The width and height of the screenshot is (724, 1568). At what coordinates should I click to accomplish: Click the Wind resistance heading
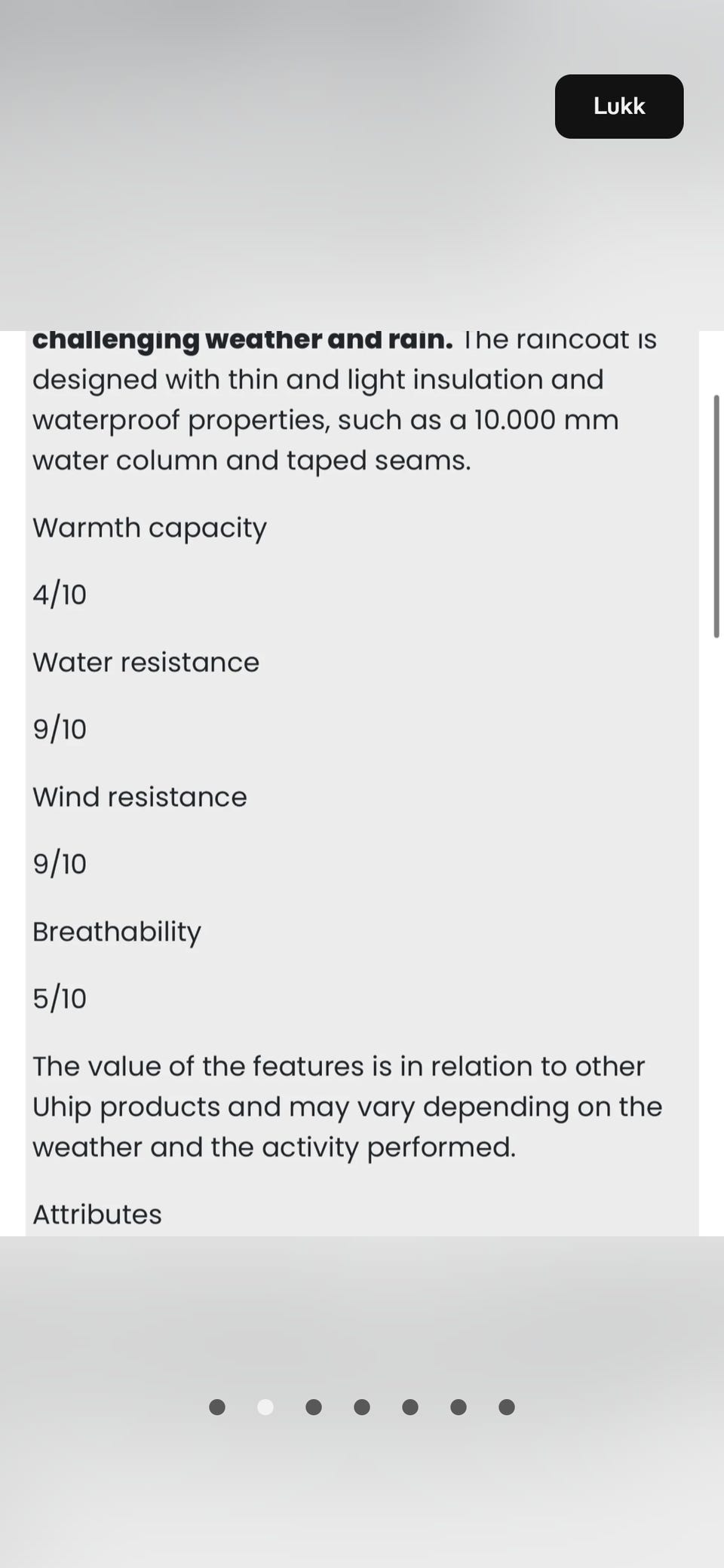[140, 797]
